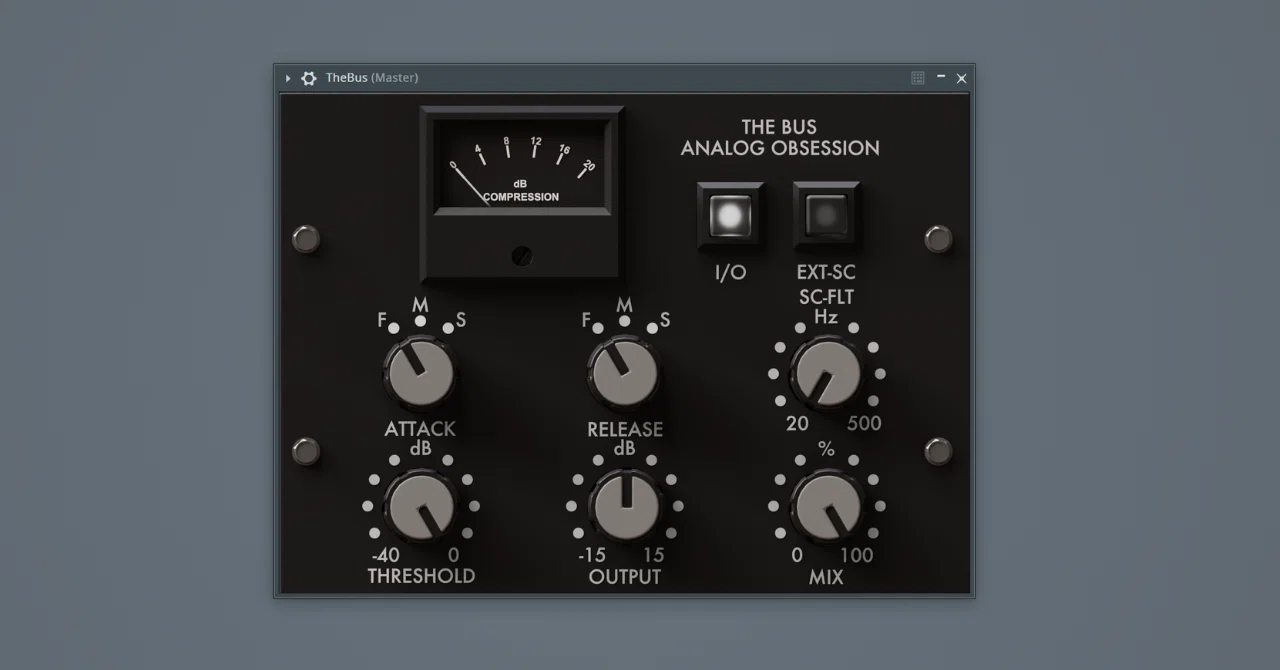
Task: Click the meter calibration screw
Action: [x=521, y=256]
